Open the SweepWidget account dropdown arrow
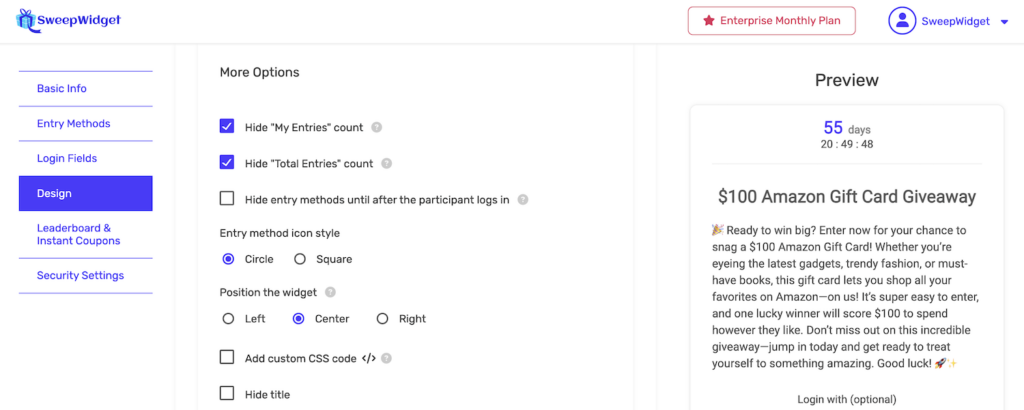The image size is (1024, 410). point(1004,22)
